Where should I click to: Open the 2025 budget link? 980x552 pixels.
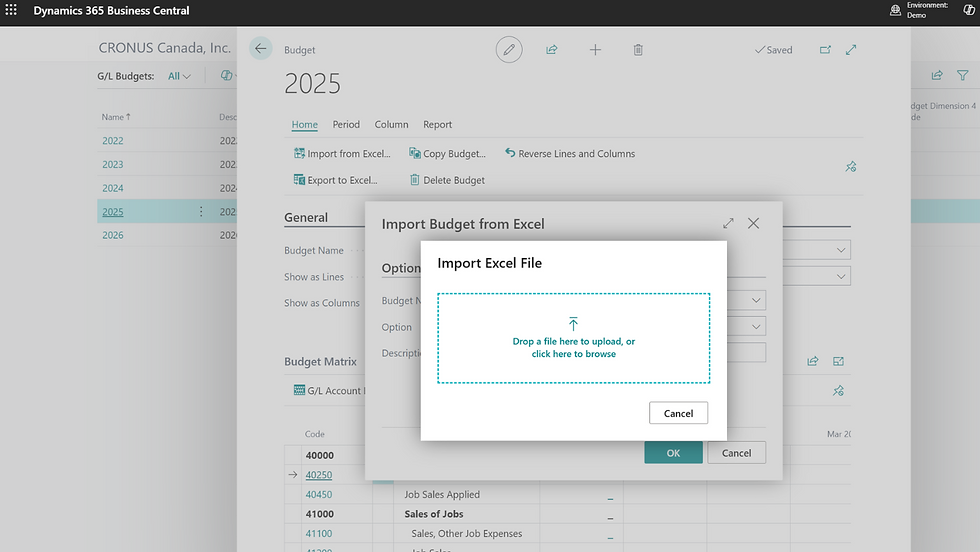112,212
